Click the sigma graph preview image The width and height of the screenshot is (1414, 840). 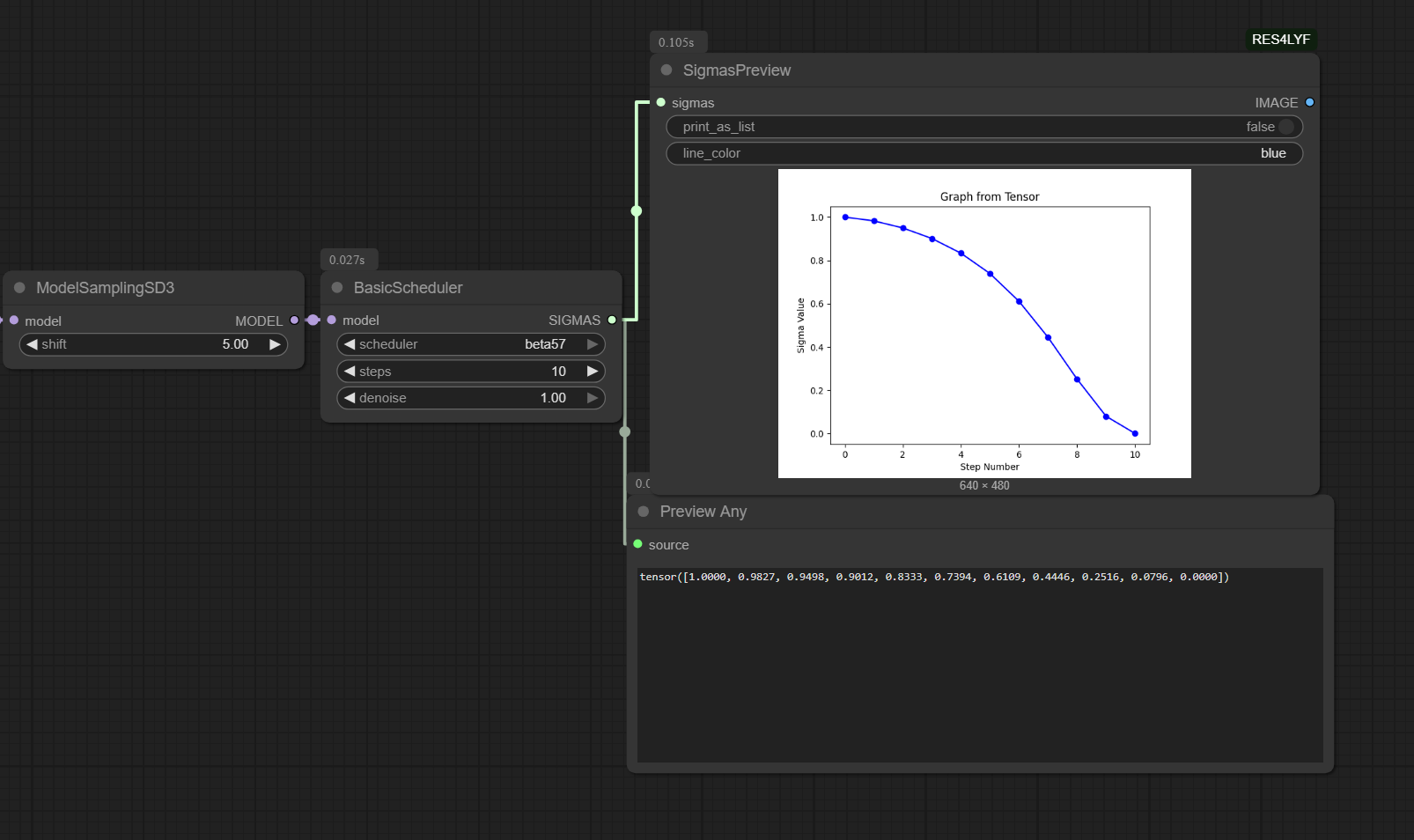tap(984, 323)
